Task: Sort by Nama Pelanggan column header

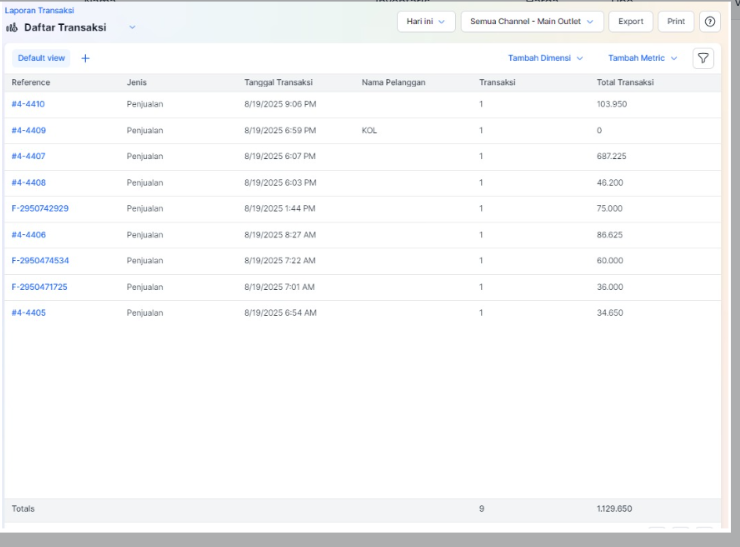Action: tap(394, 83)
